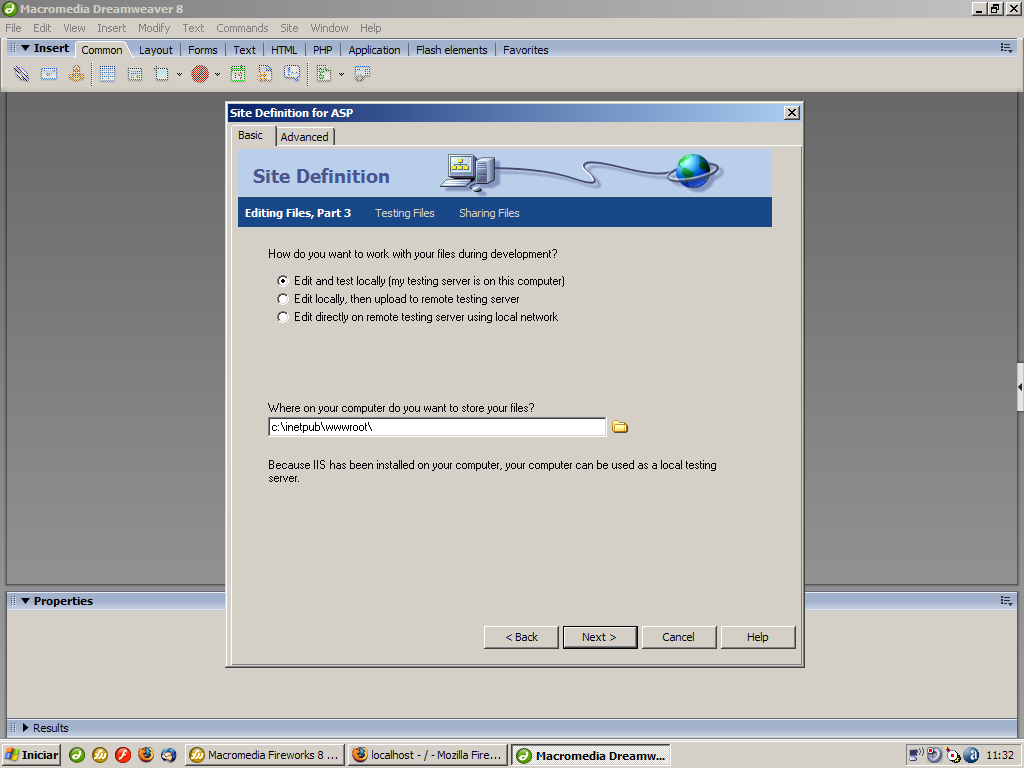Switch to Application insert category
Screen dimensions: 1024x768
pos(374,50)
